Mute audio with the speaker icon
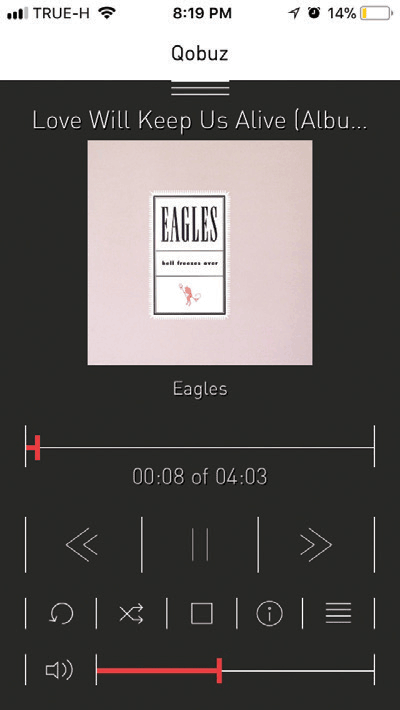The image size is (400, 710). 59,671
